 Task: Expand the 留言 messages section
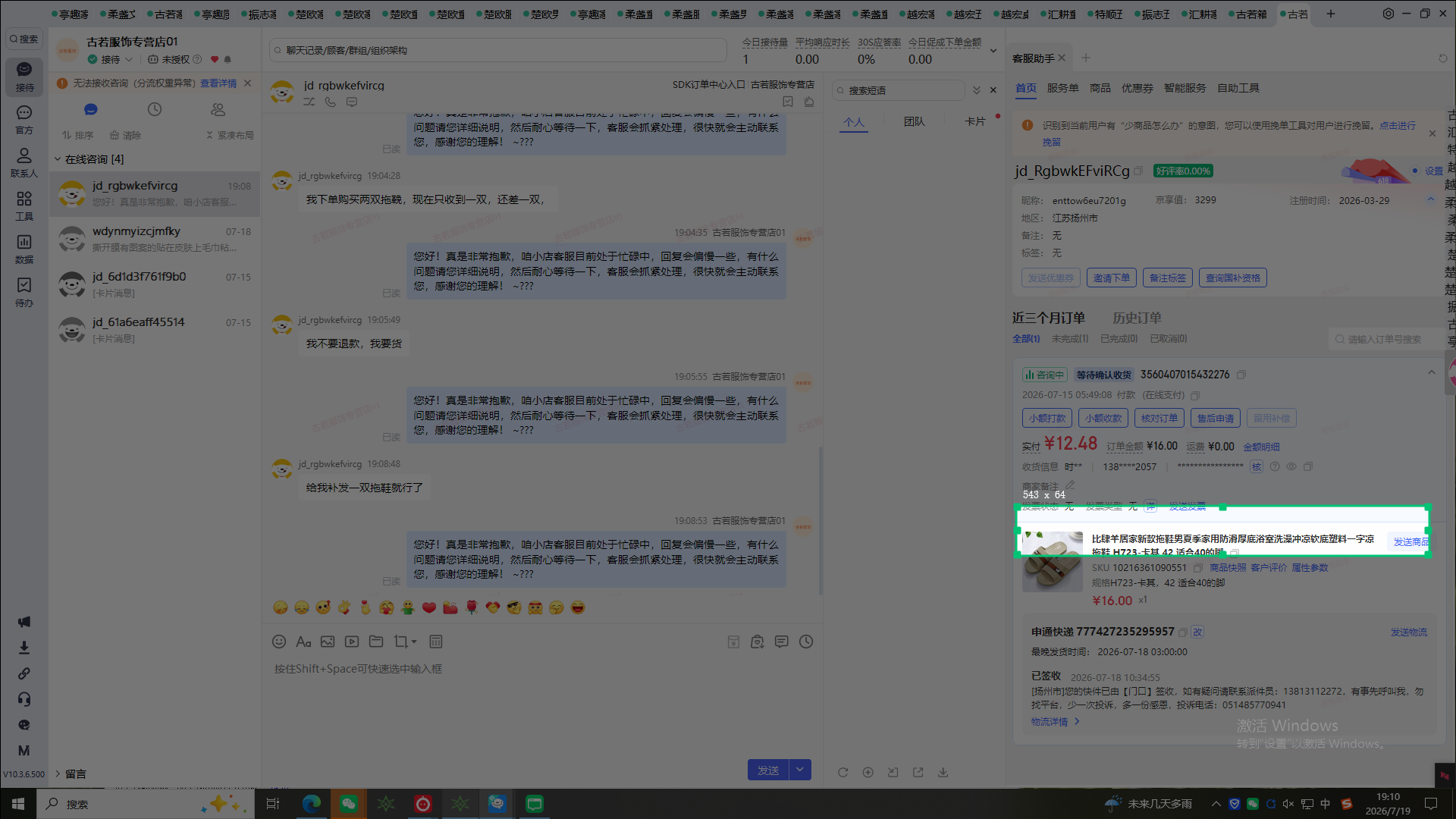(x=71, y=774)
